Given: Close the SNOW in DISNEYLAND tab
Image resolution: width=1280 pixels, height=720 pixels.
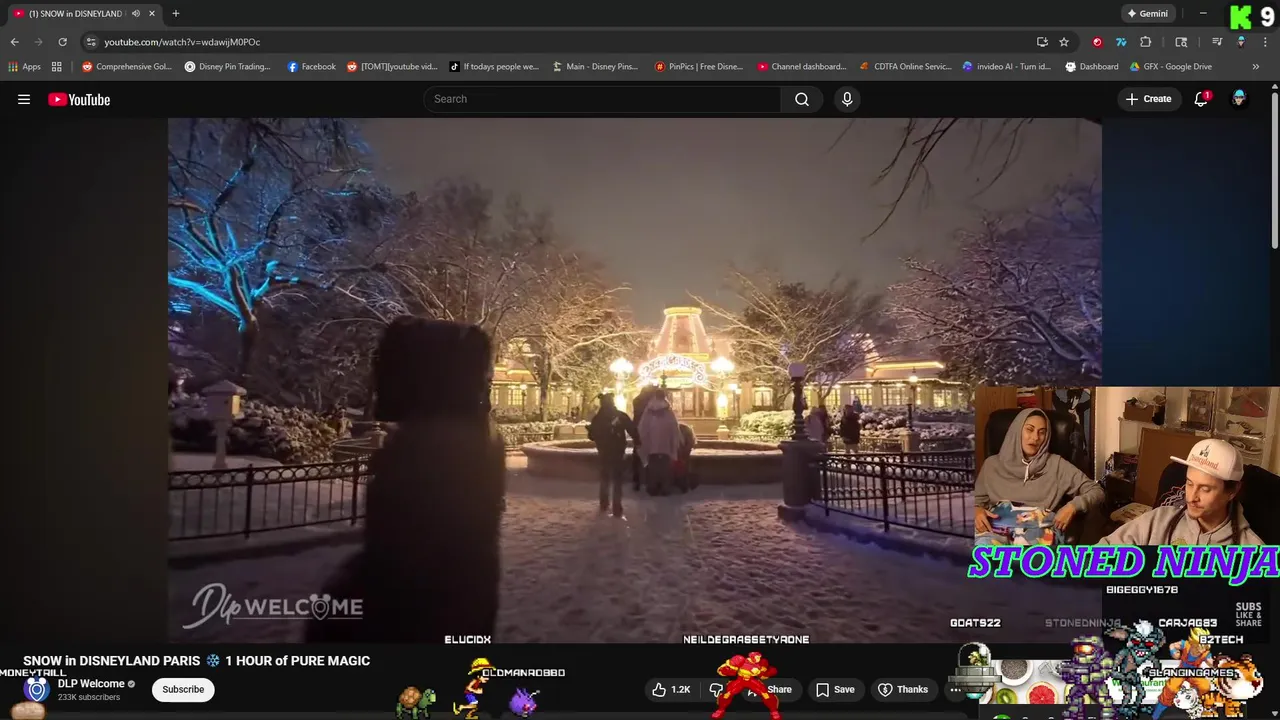Looking at the screenshot, I should click(x=152, y=14).
